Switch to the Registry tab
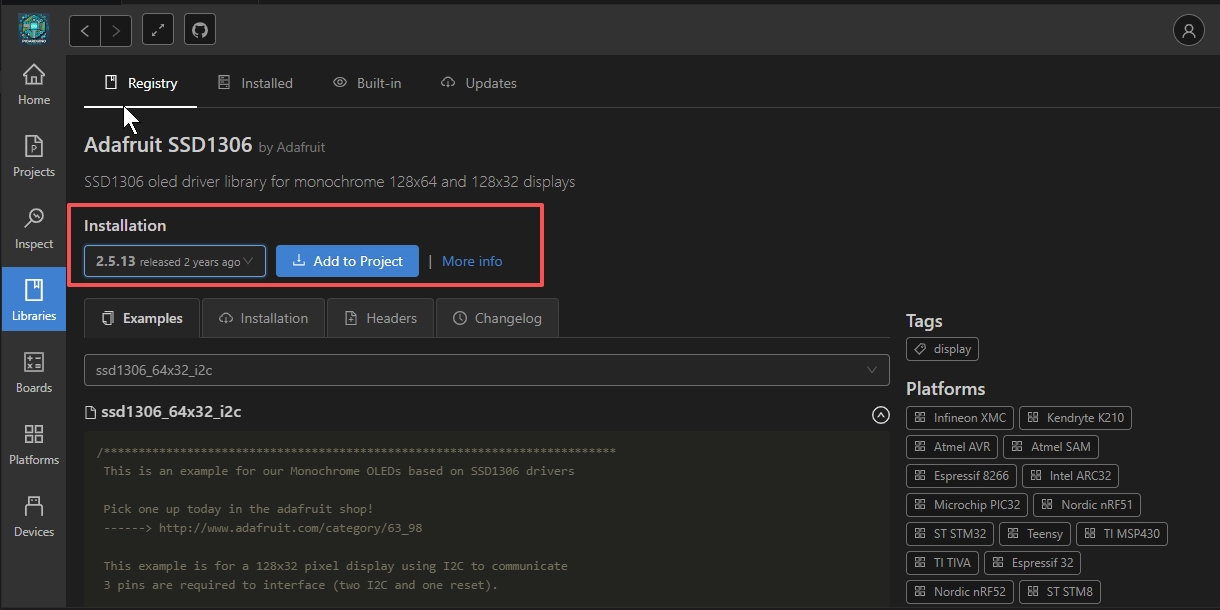 [x=141, y=83]
